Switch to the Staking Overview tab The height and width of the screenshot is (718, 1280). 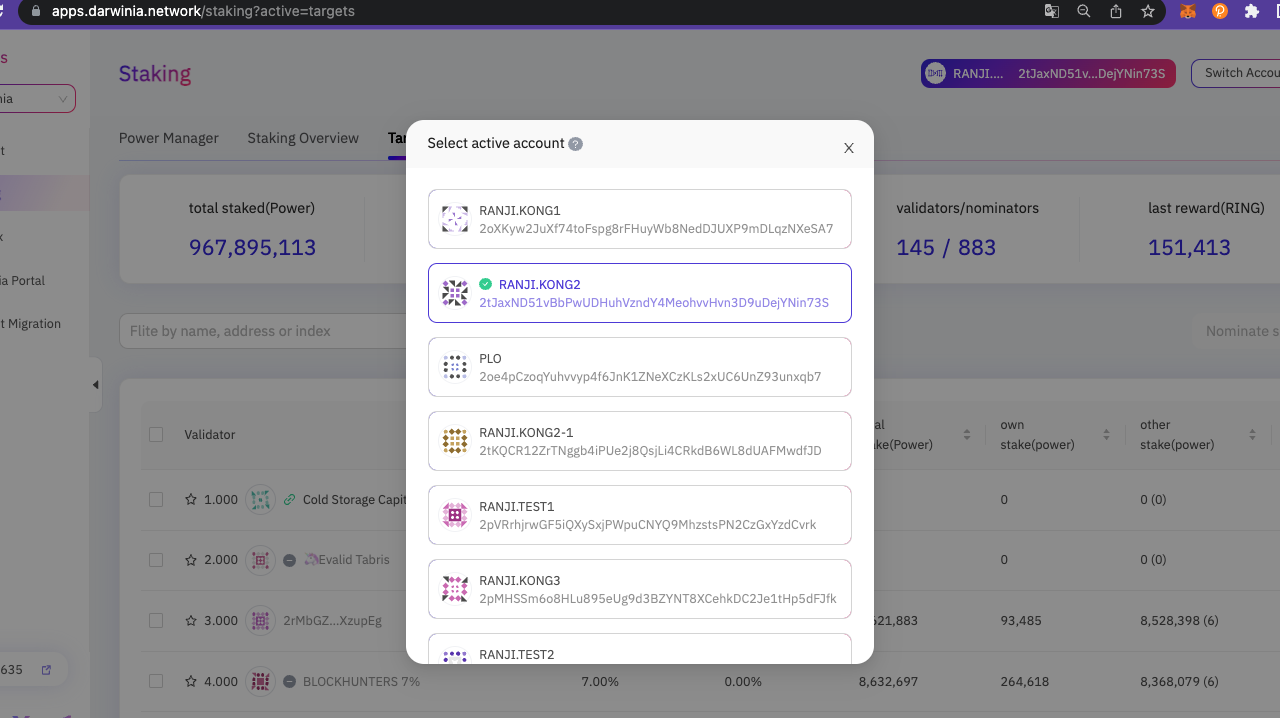click(302, 138)
